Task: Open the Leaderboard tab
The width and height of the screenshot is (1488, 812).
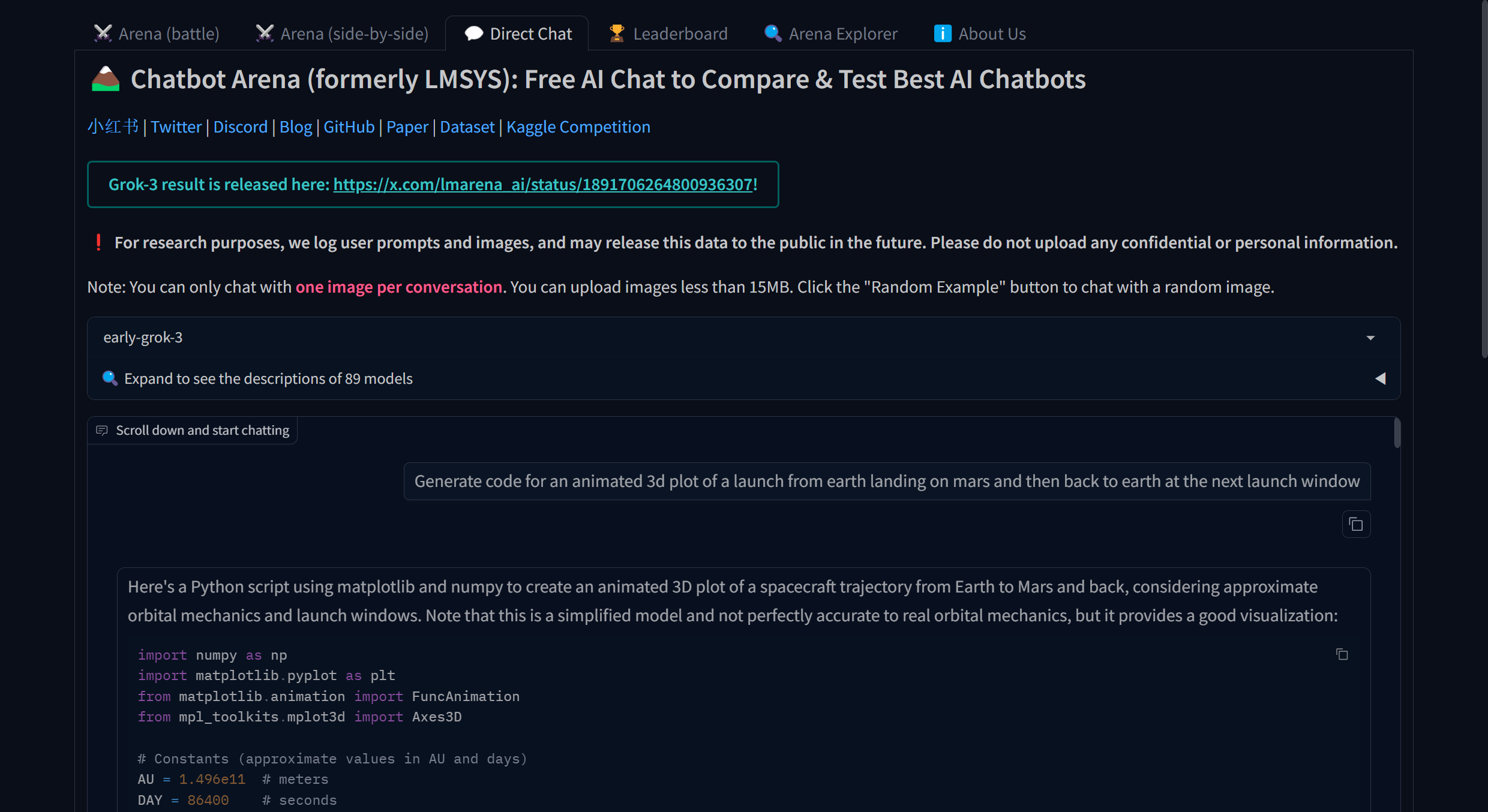Action: coord(668,34)
